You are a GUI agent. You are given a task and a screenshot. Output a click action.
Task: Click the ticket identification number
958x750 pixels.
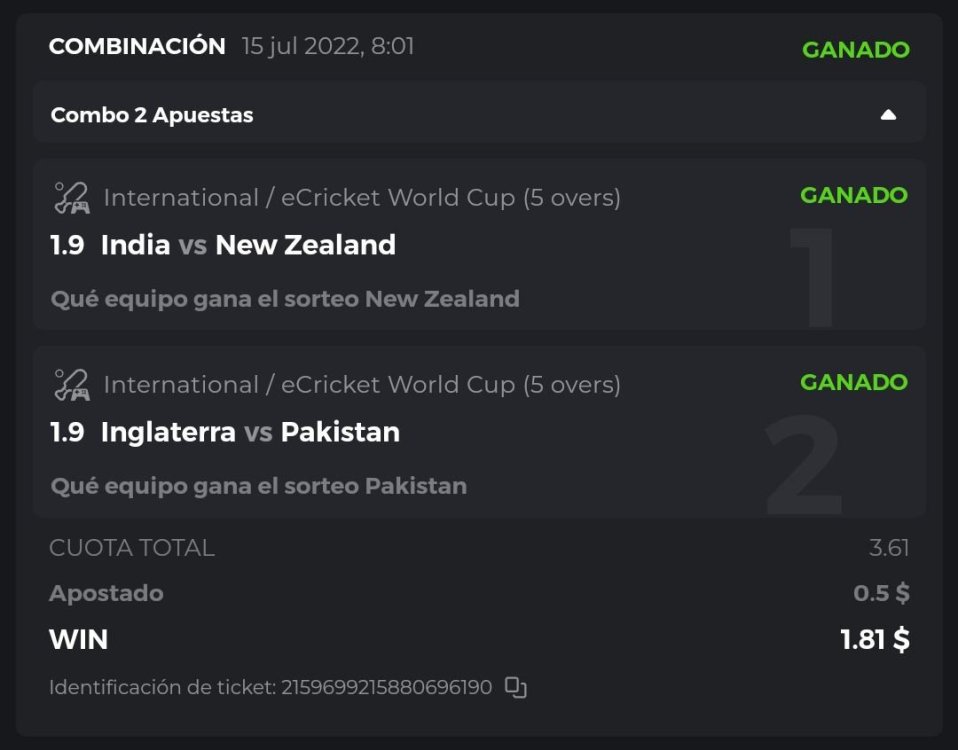(386, 688)
